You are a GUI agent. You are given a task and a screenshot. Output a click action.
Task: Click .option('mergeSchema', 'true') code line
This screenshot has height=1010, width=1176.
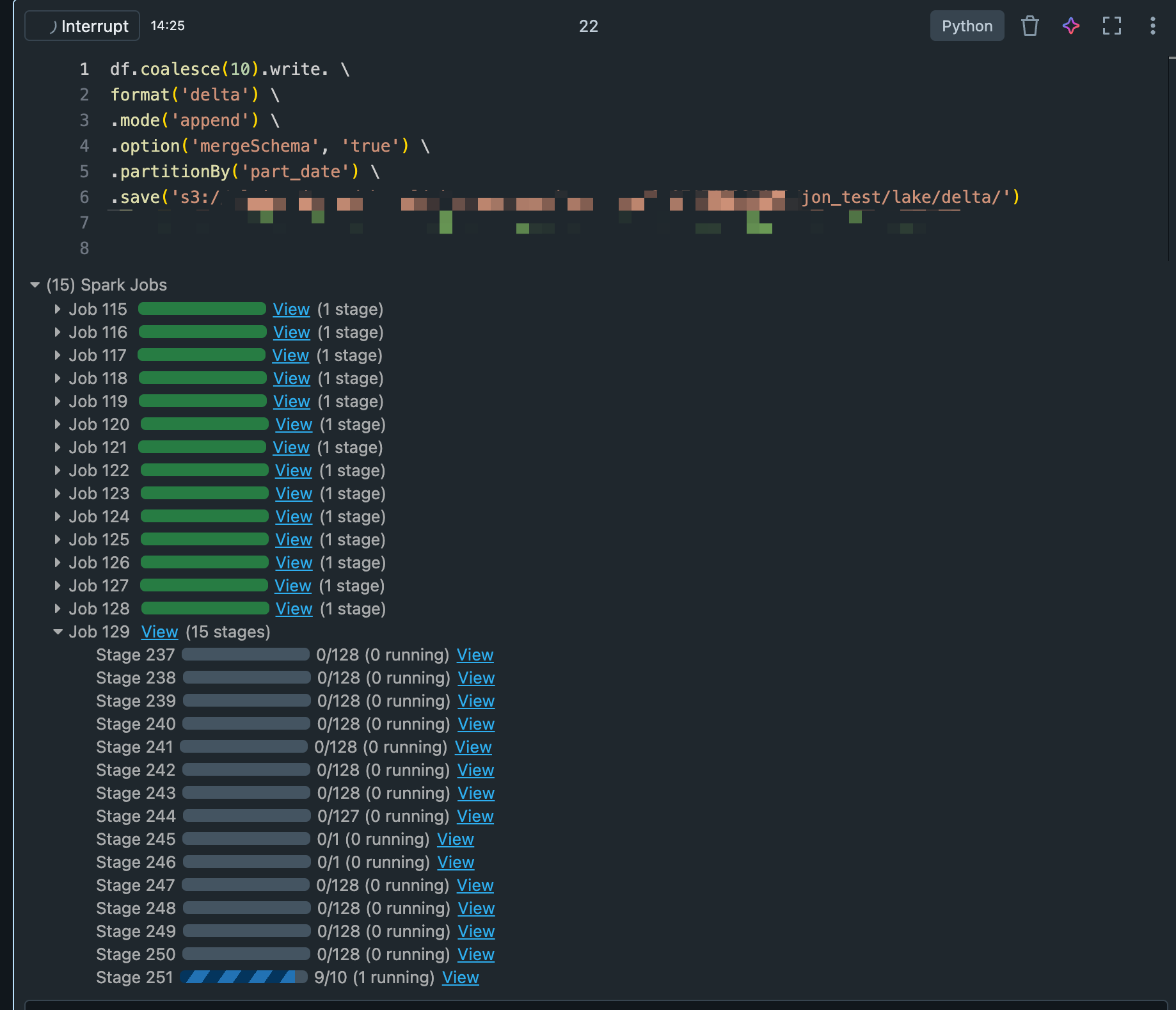(270, 146)
